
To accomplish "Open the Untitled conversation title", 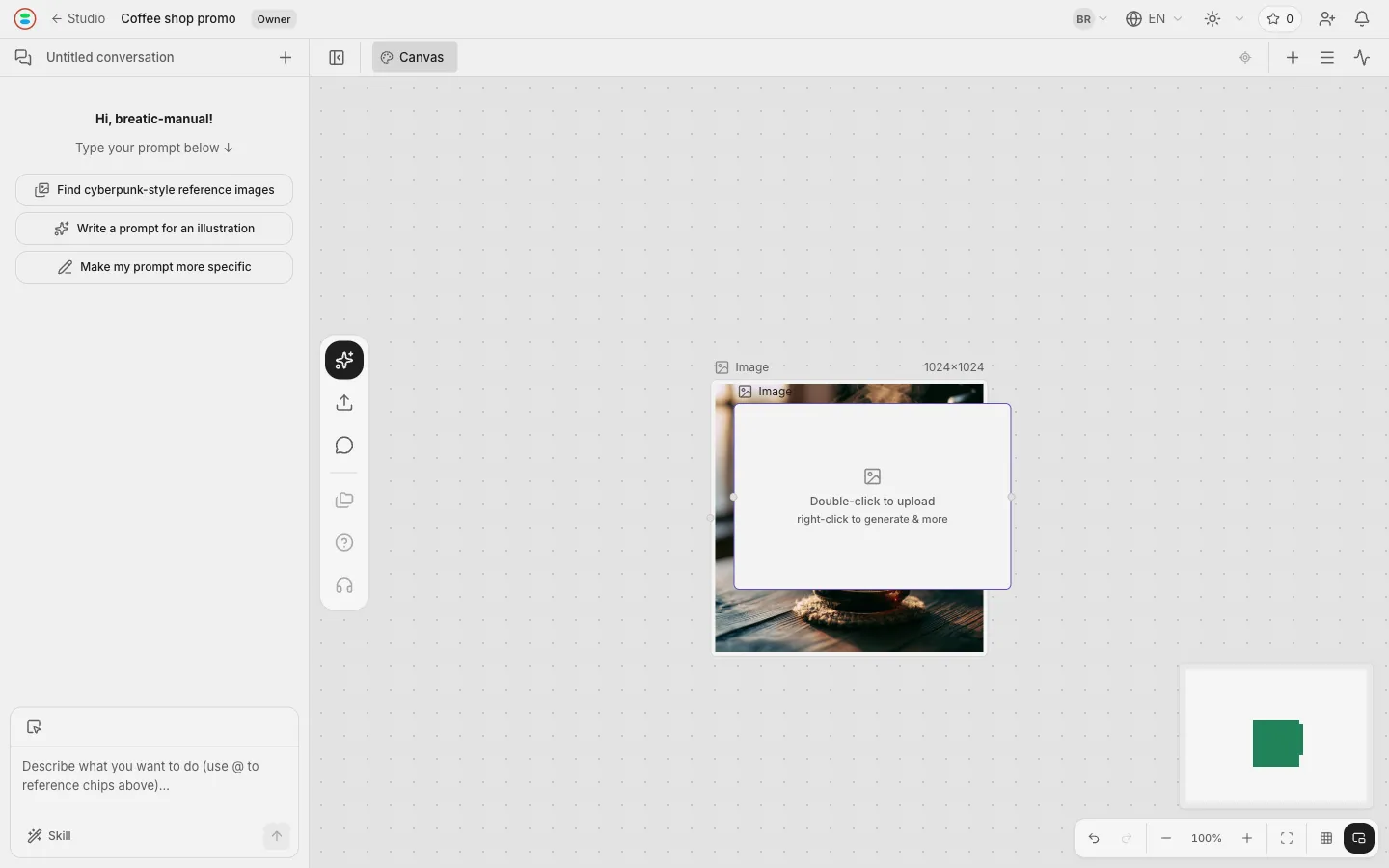I will tap(110, 58).
